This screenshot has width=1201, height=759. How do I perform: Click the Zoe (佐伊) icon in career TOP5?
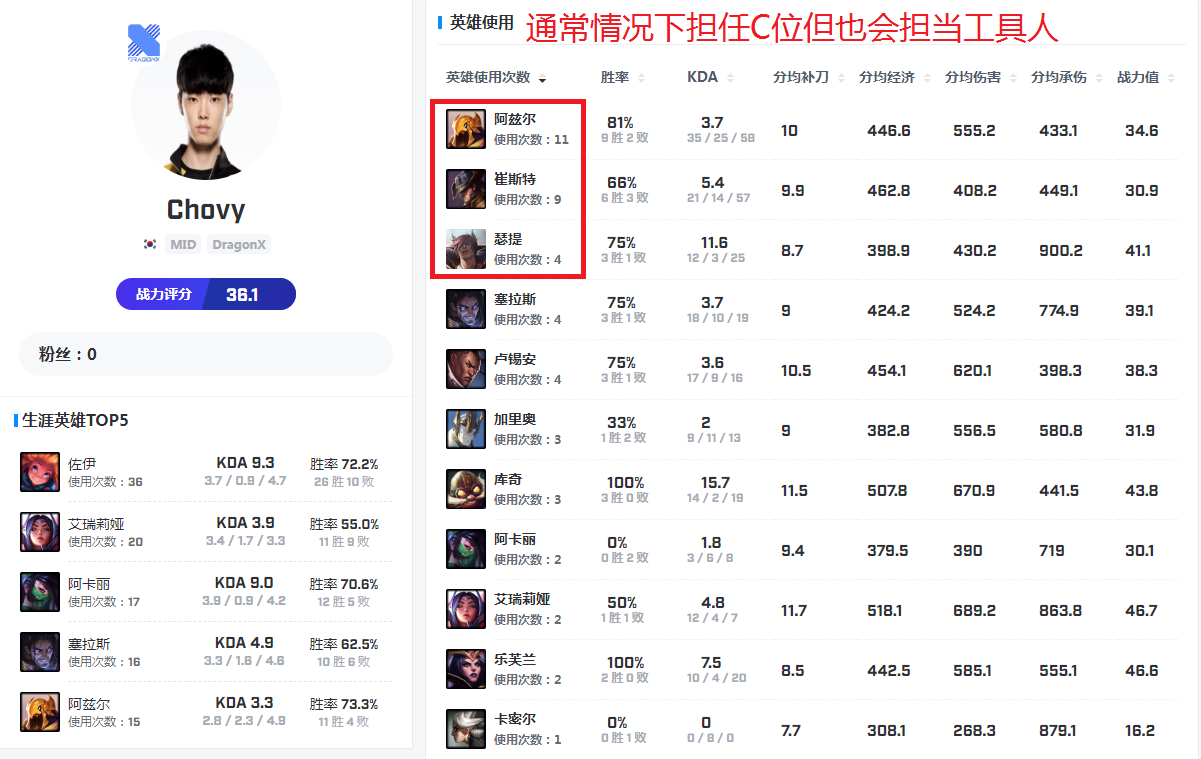40,472
